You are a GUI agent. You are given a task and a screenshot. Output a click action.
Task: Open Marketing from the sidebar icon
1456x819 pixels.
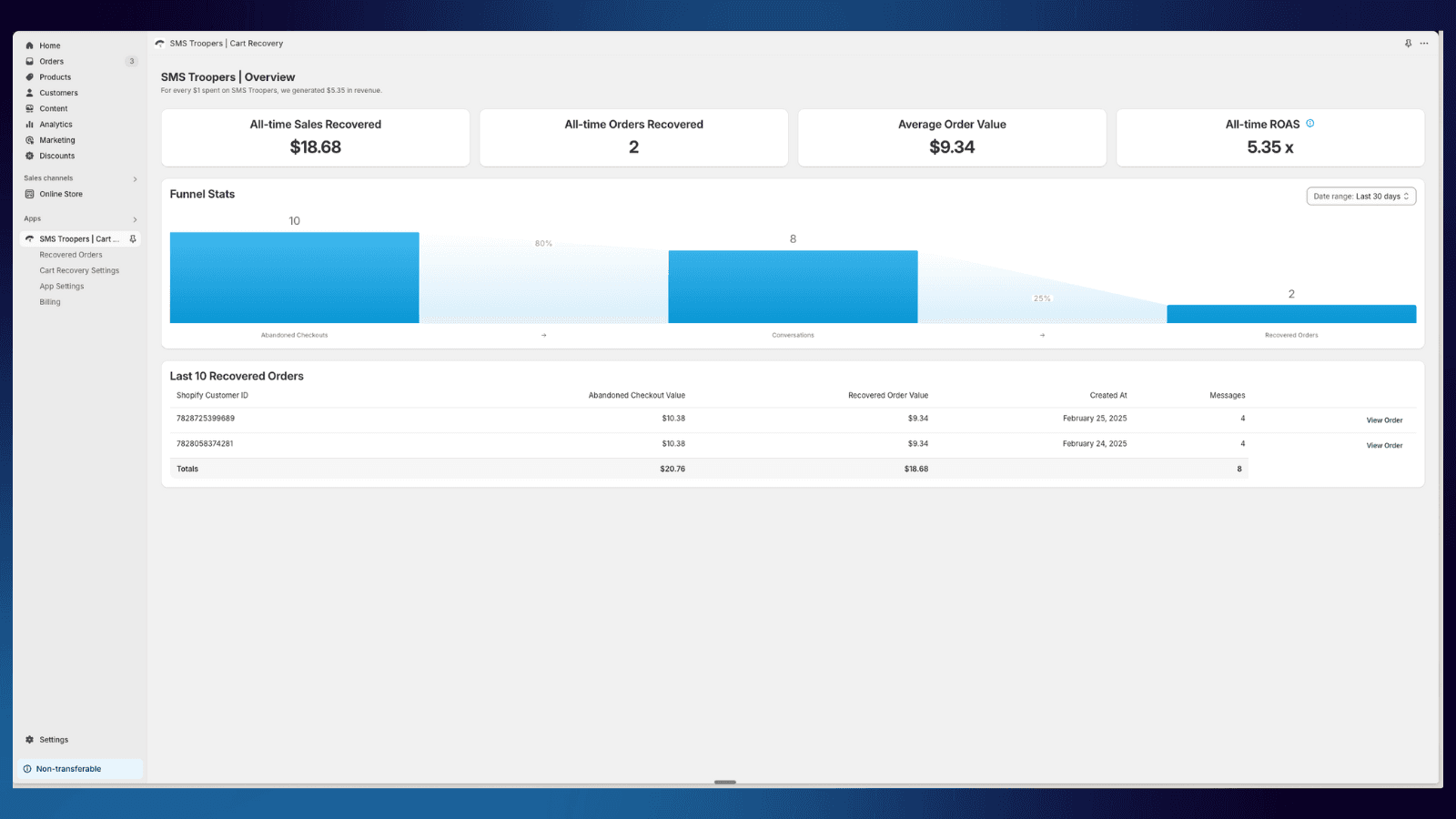30,140
